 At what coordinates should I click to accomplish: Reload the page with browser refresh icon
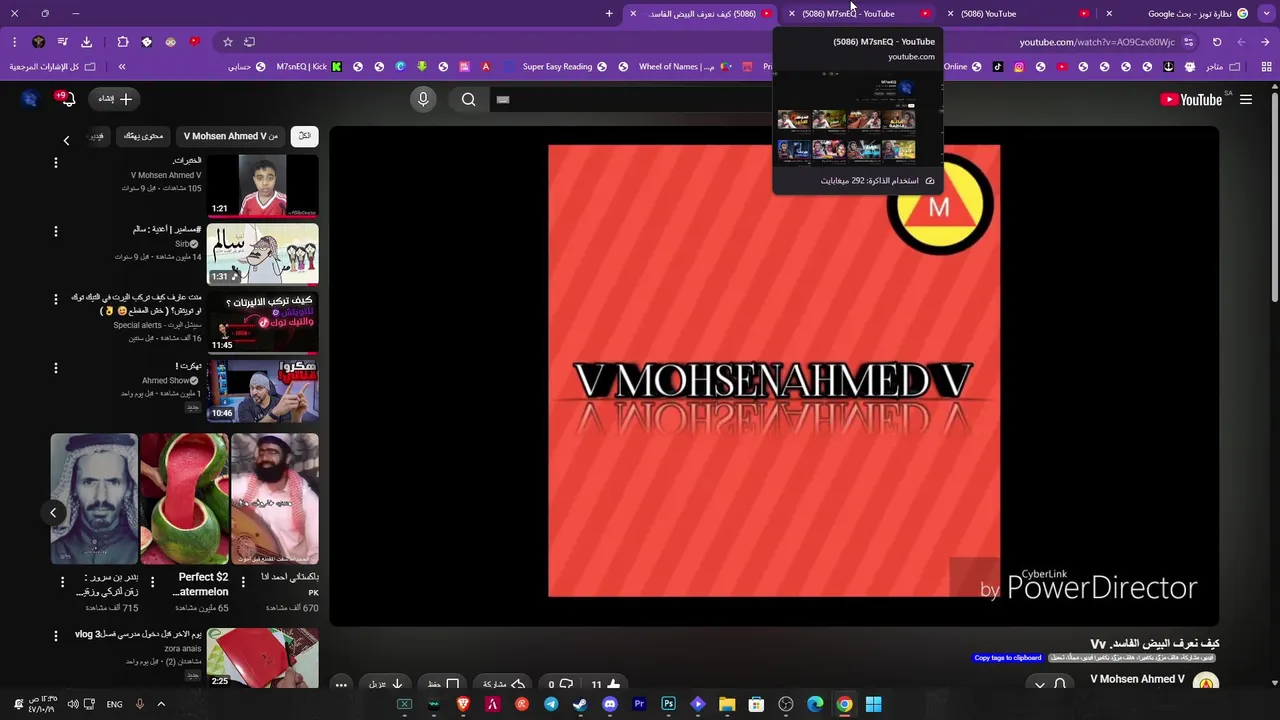coord(1217,42)
